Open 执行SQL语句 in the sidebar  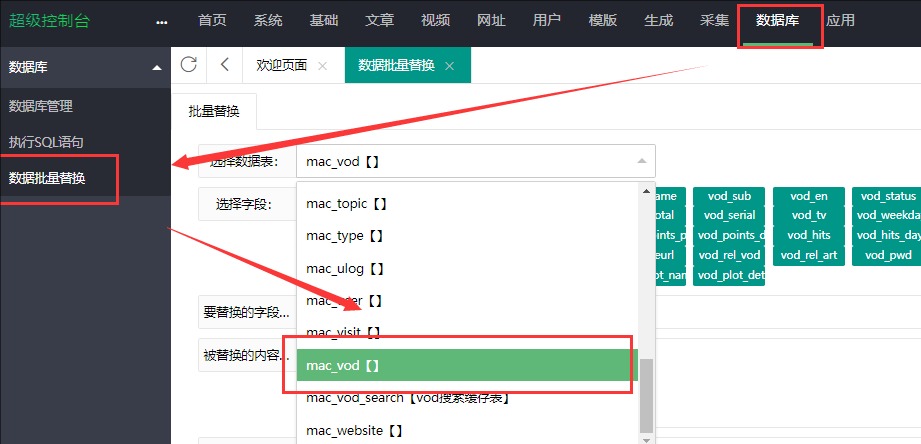click(x=46, y=142)
